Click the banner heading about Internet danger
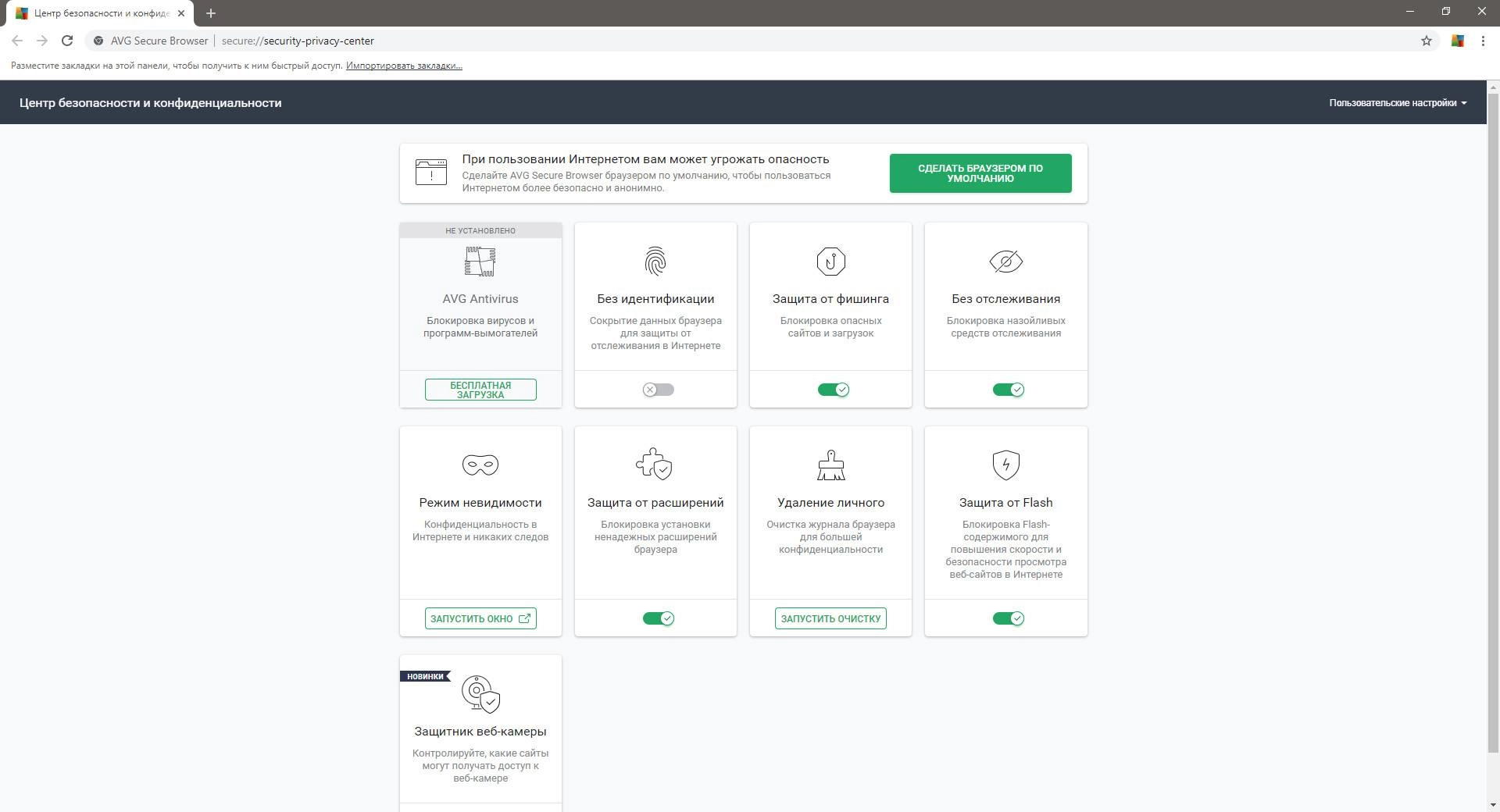This screenshot has height=812, width=1500. (645, 159)
